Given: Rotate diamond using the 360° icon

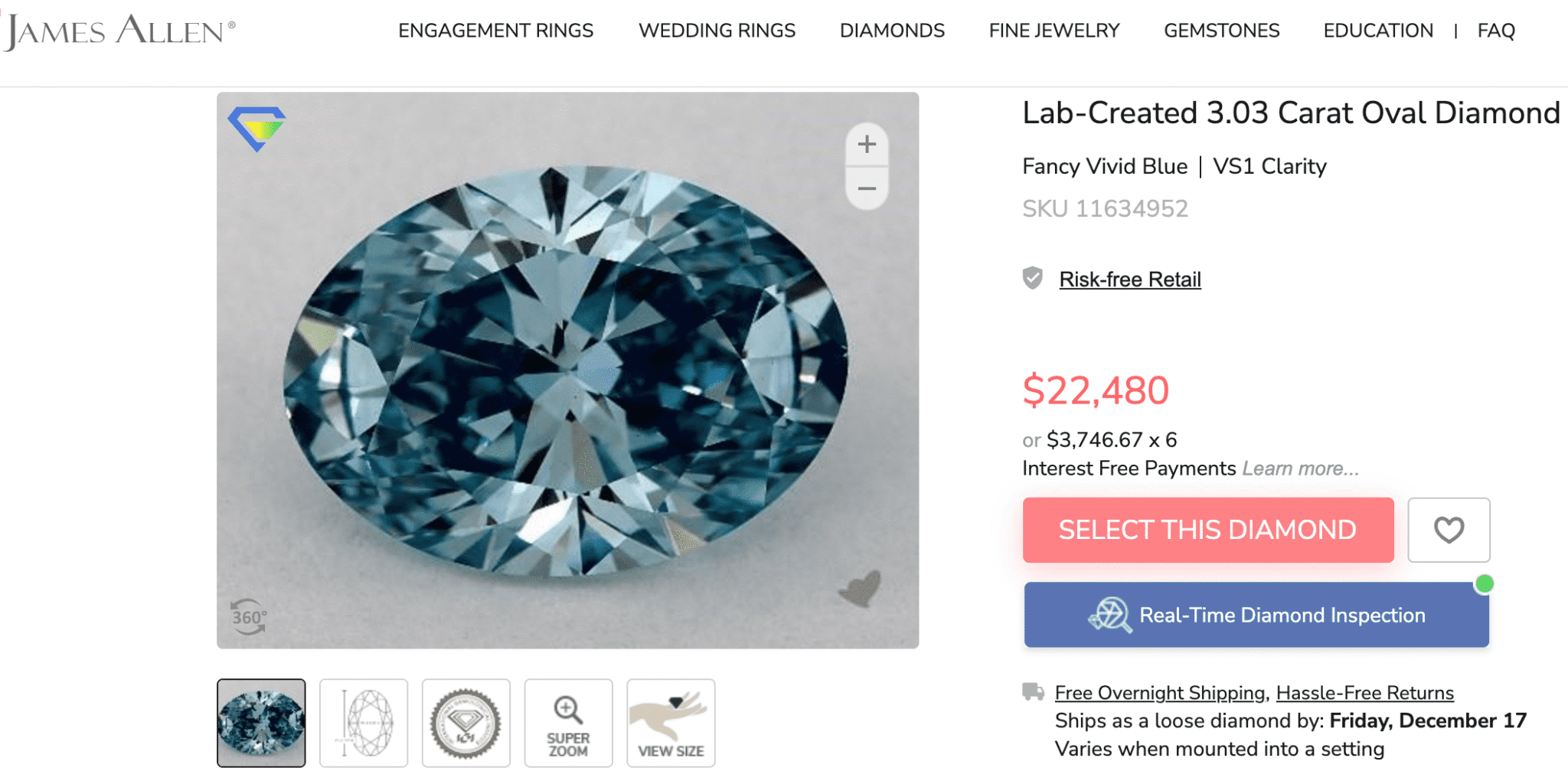Looking at the screenshot, I should (x=249, y=617).
